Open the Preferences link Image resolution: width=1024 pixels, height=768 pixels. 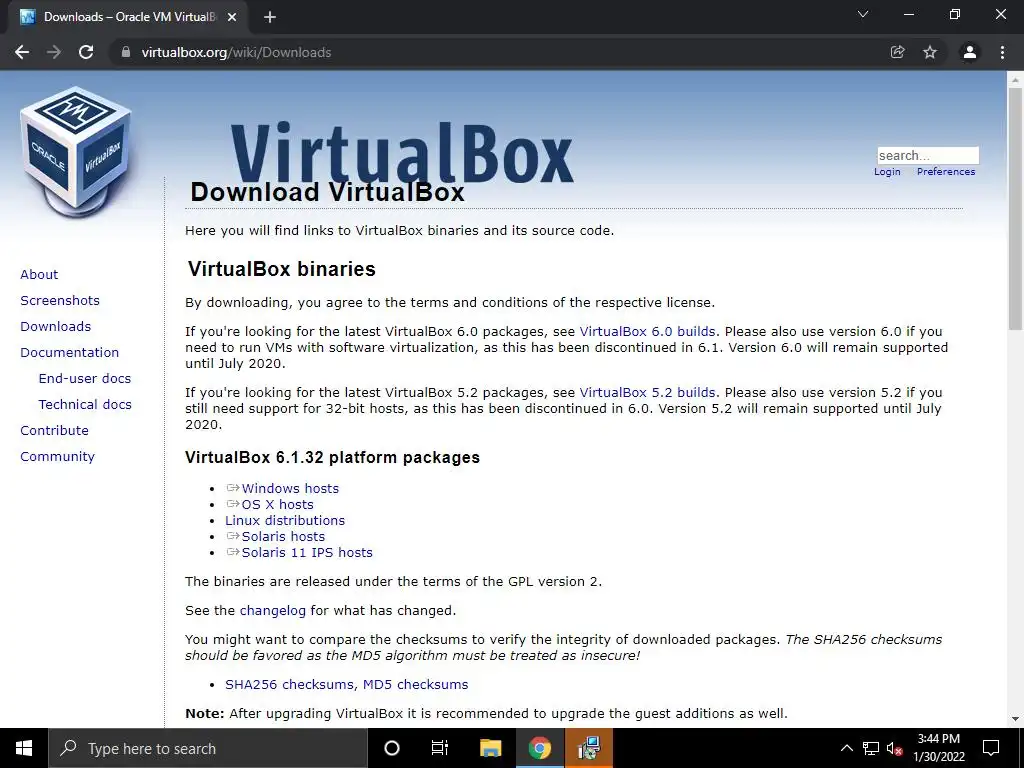pos(946,172)
